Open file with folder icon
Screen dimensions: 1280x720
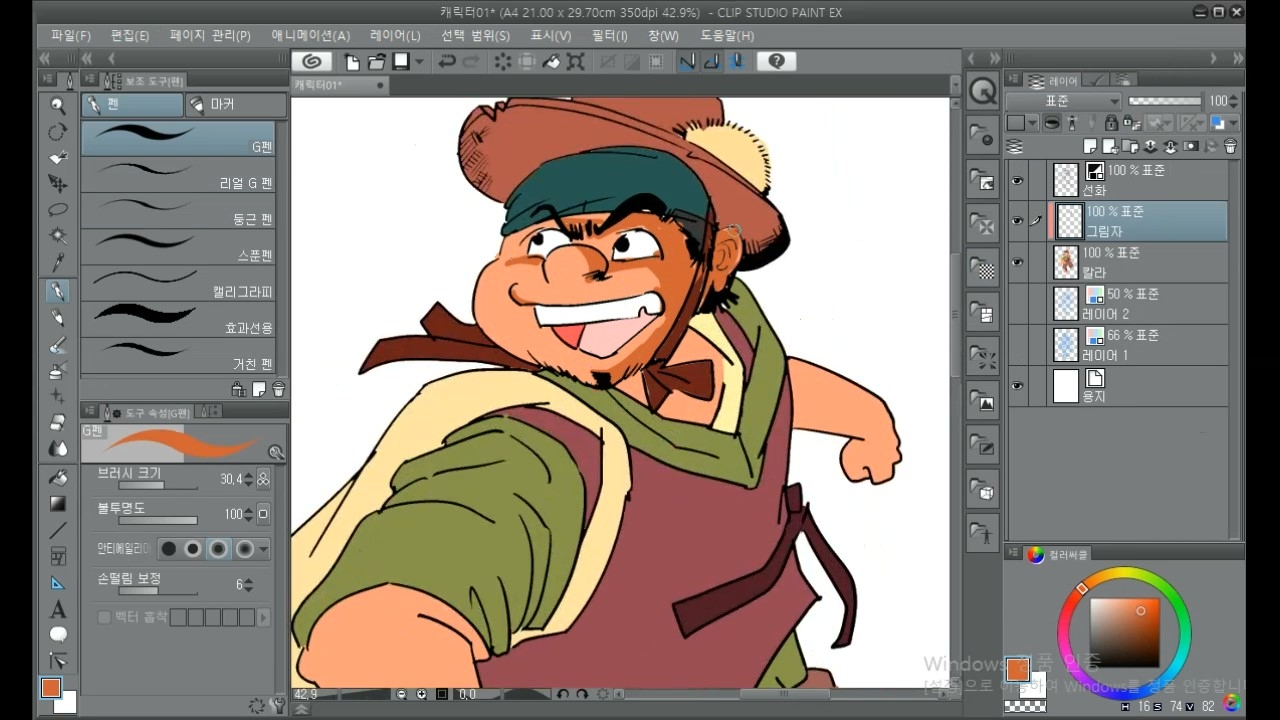coord(376,62)
